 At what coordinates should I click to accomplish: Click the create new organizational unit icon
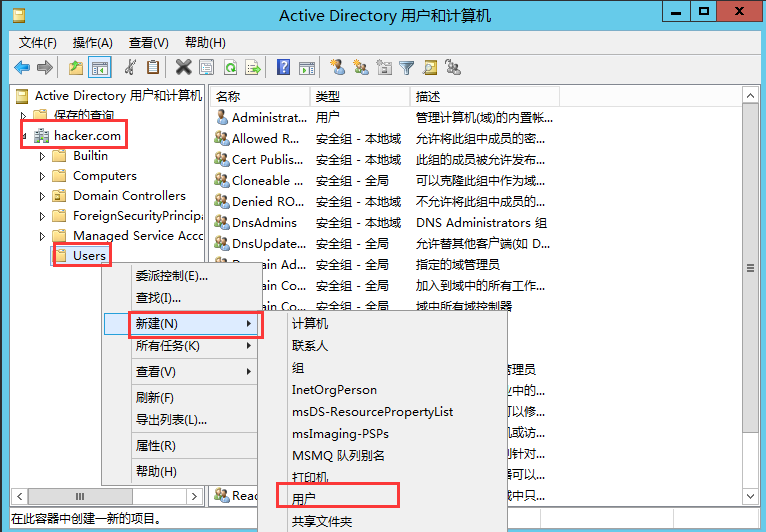[384, 67]
